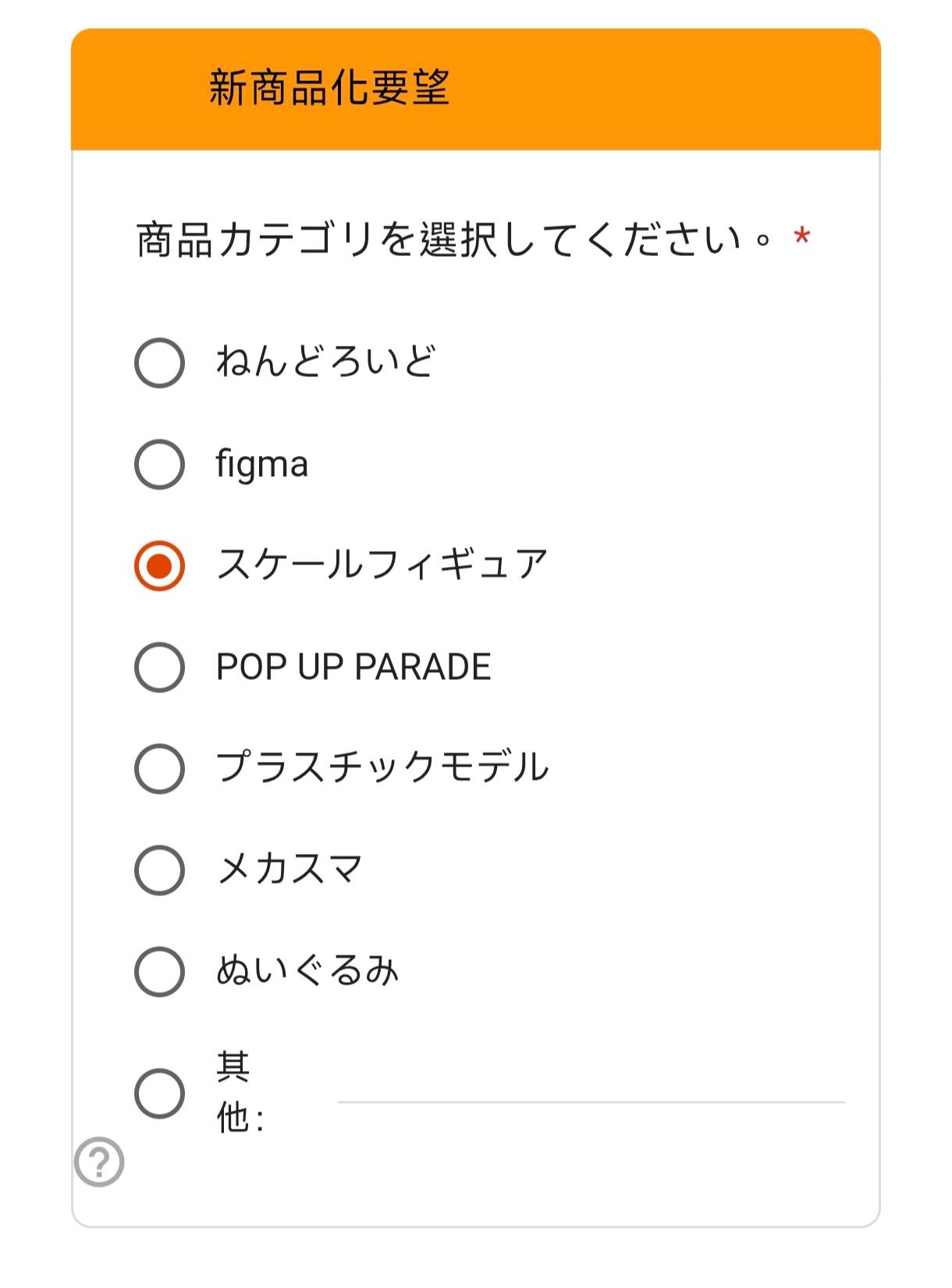This screenshot has width=952, height=1288.
Task: Click the メカスマ label text
Action: coord(290,869)
